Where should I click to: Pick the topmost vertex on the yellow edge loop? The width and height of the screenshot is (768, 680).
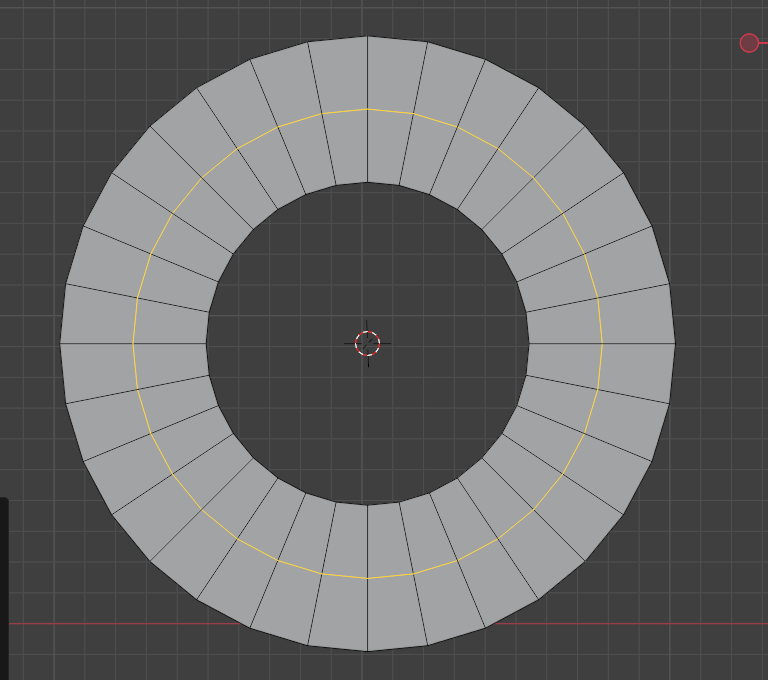pos(367,109)
